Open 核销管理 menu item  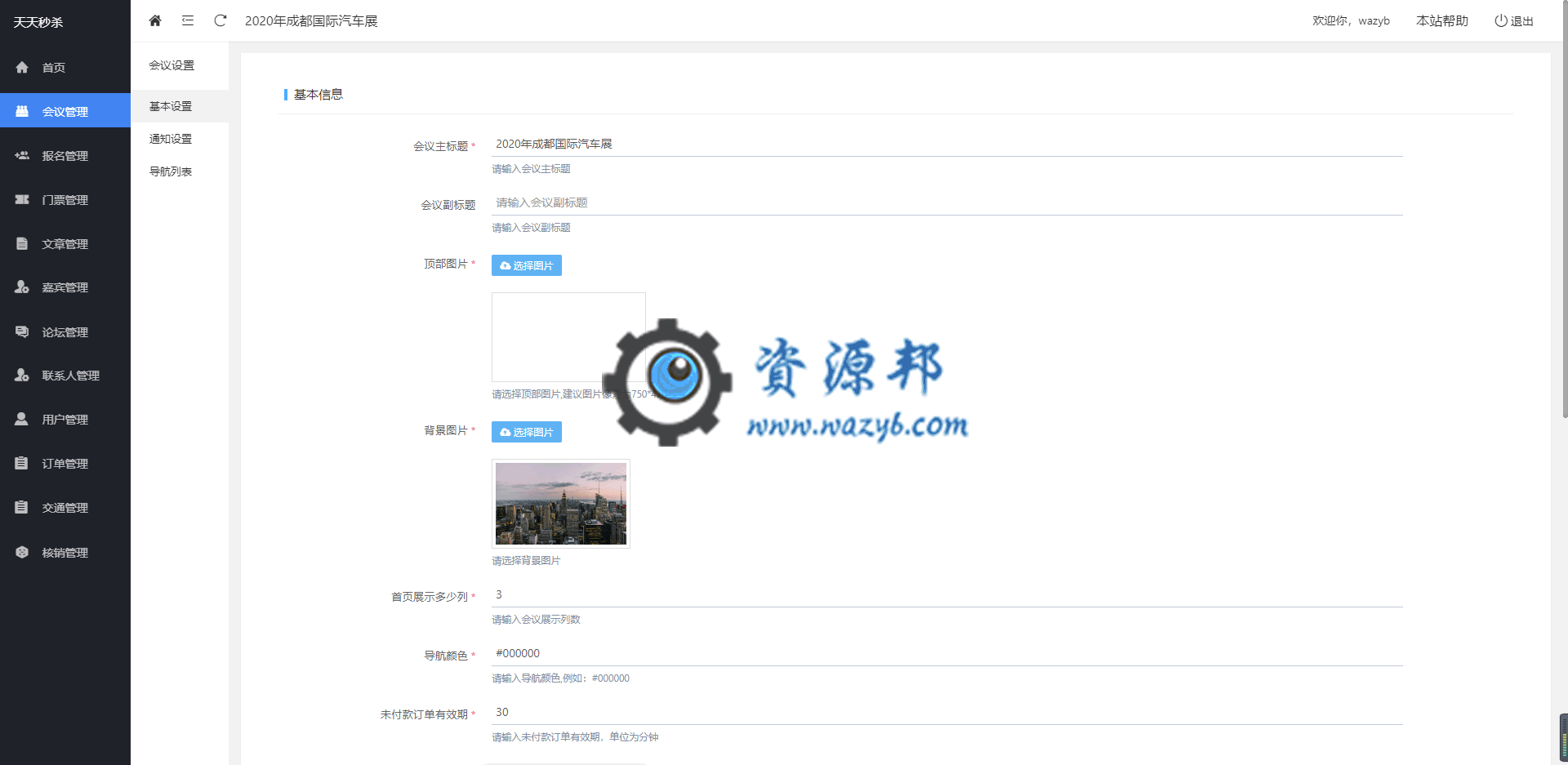click(x=65, y=553)
